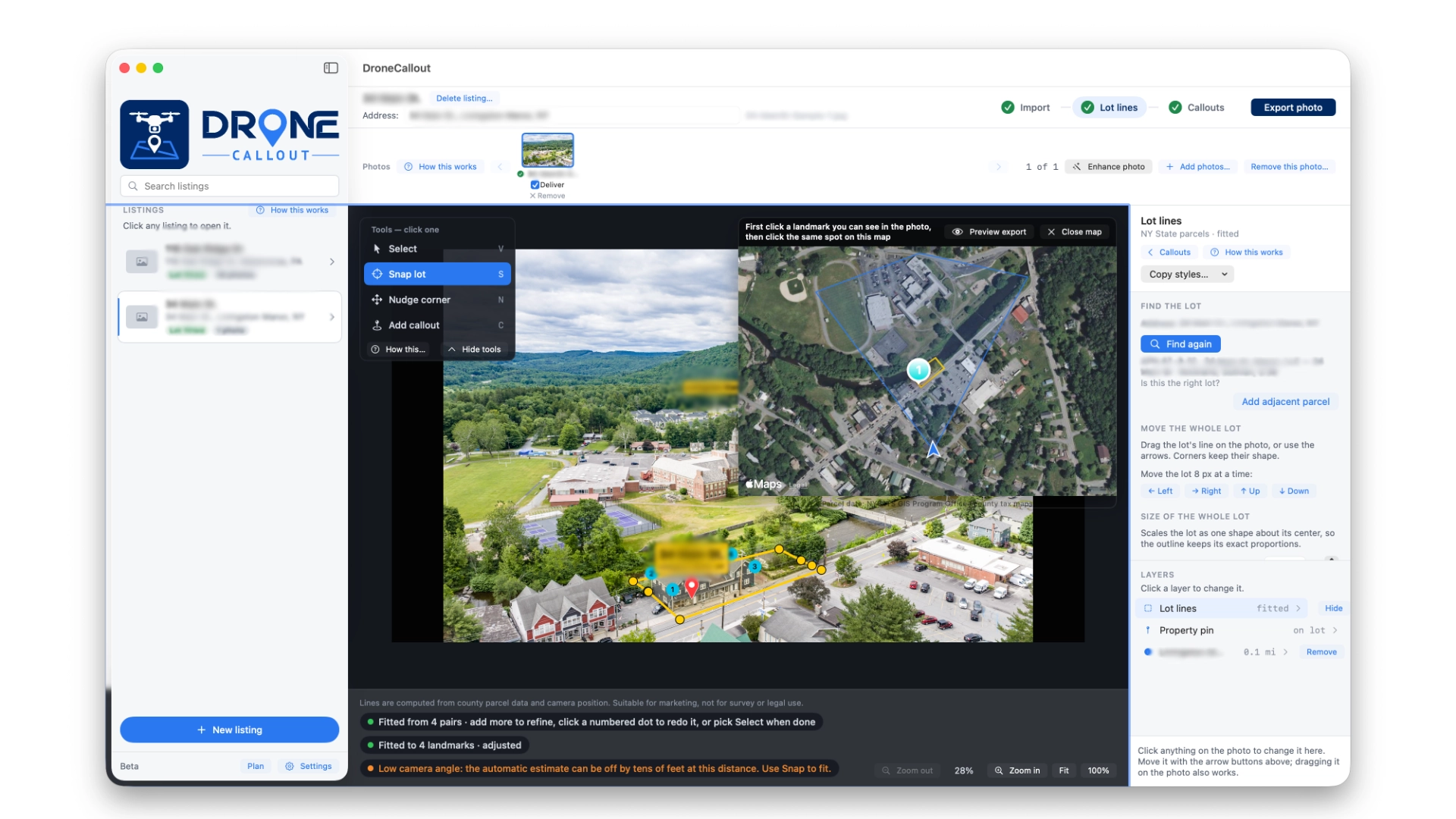Move the lot Up
The height and width of the screenshot is (819, 1456).
click(x=1250, y=491)
